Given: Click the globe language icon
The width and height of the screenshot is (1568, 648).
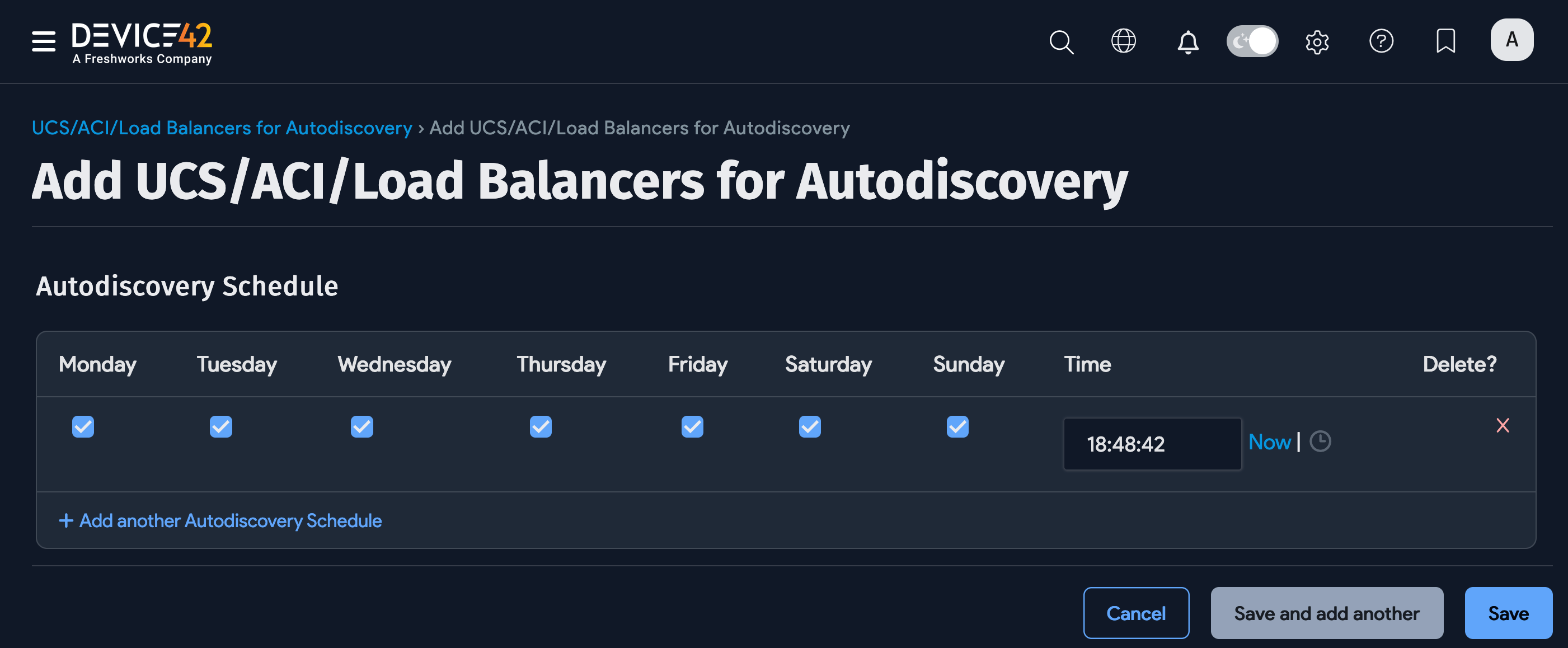Looking at the screenshot, I should click(1124, 41).
